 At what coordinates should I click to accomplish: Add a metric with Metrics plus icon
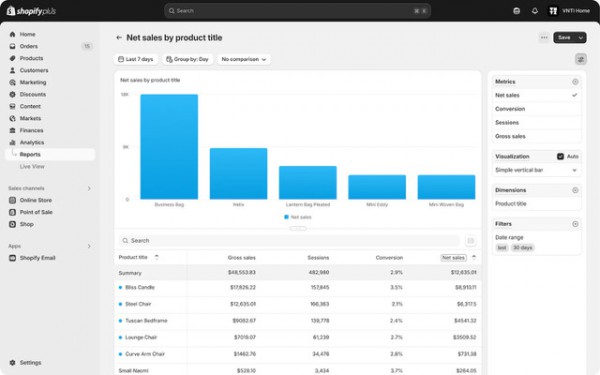point(575,82)
